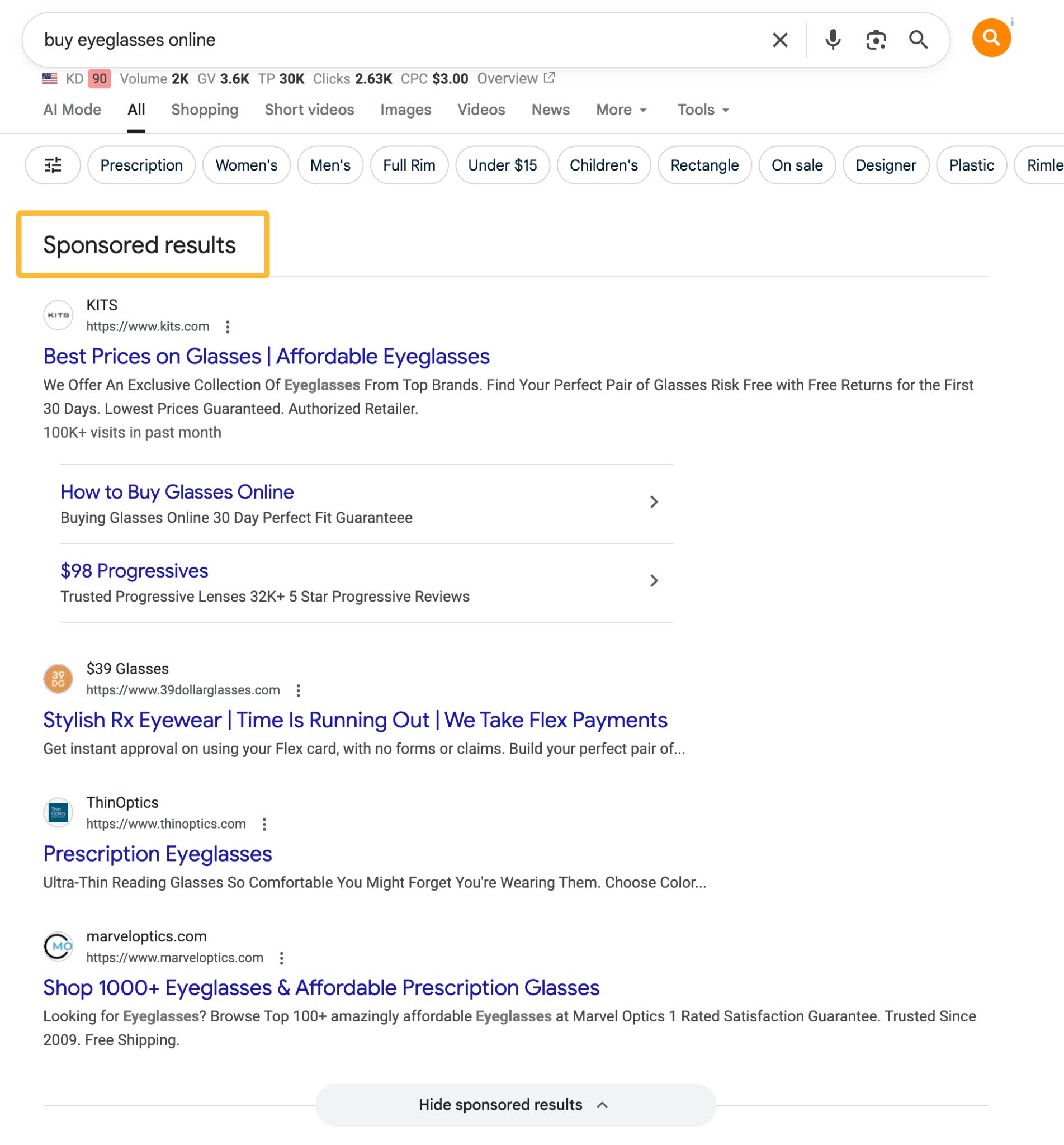
Task: Open Google Lens with the camera icon
Action: (x=876, y=40)
